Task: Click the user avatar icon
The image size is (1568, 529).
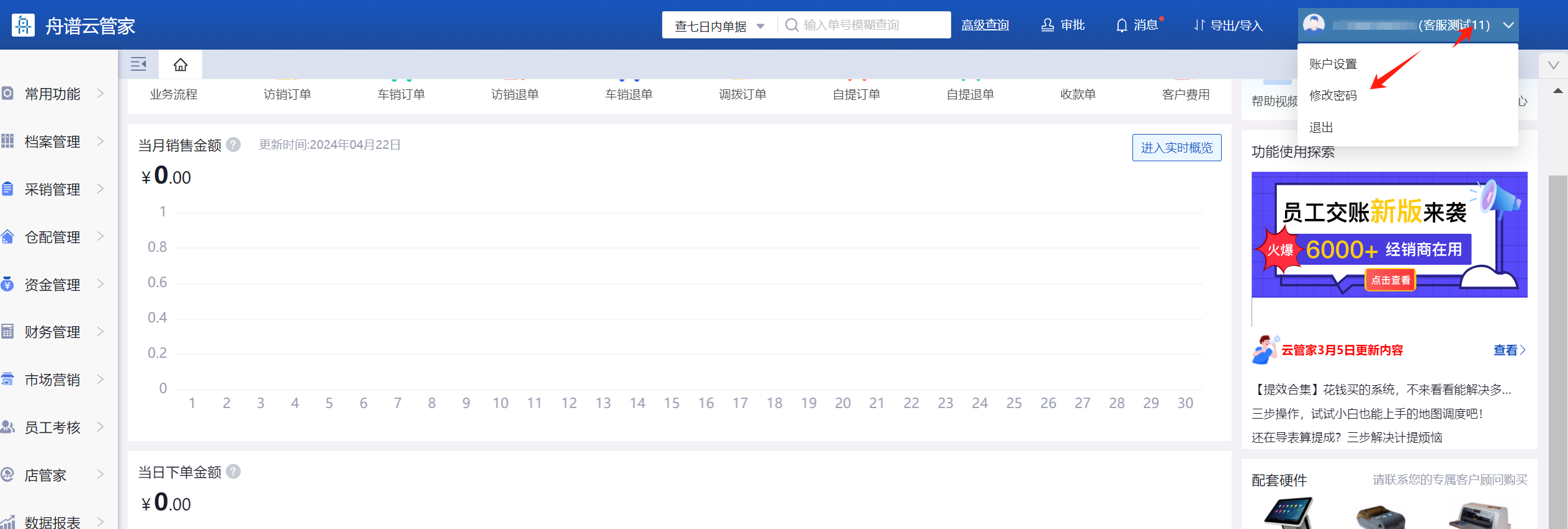Action: (x=1314, y=25)
